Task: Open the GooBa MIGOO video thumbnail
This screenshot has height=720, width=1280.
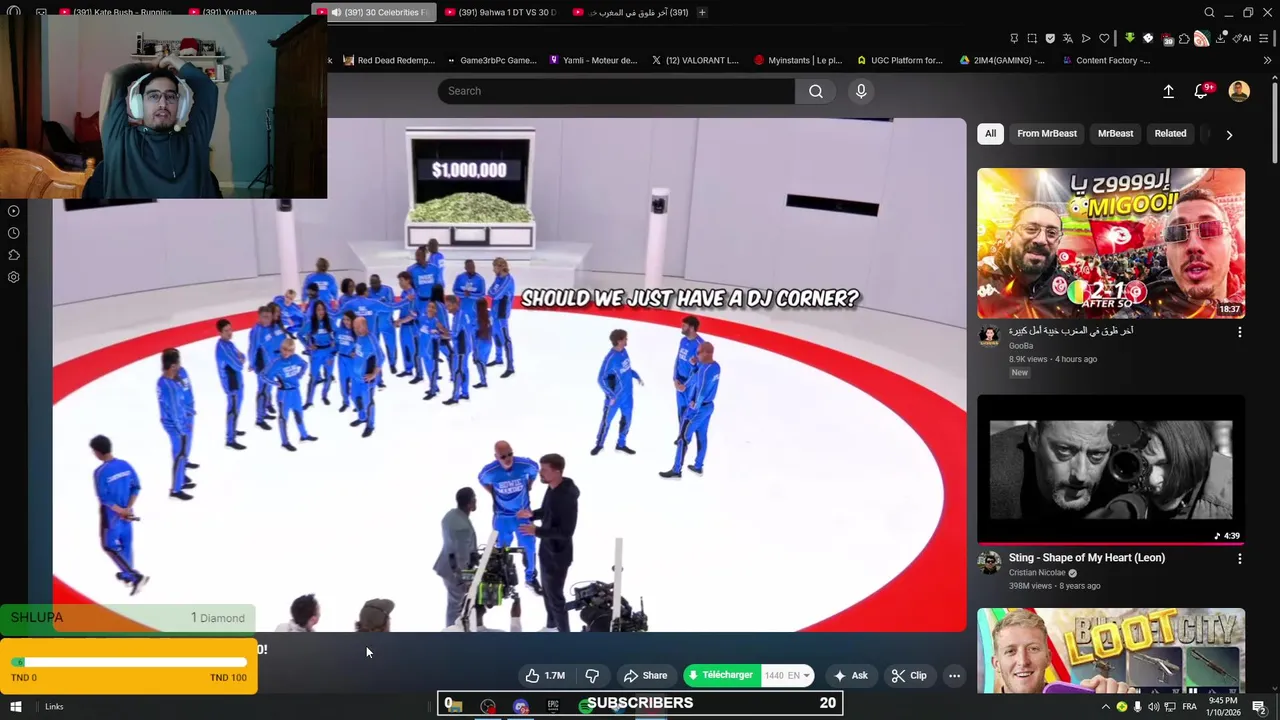Action: point(1111,243)
